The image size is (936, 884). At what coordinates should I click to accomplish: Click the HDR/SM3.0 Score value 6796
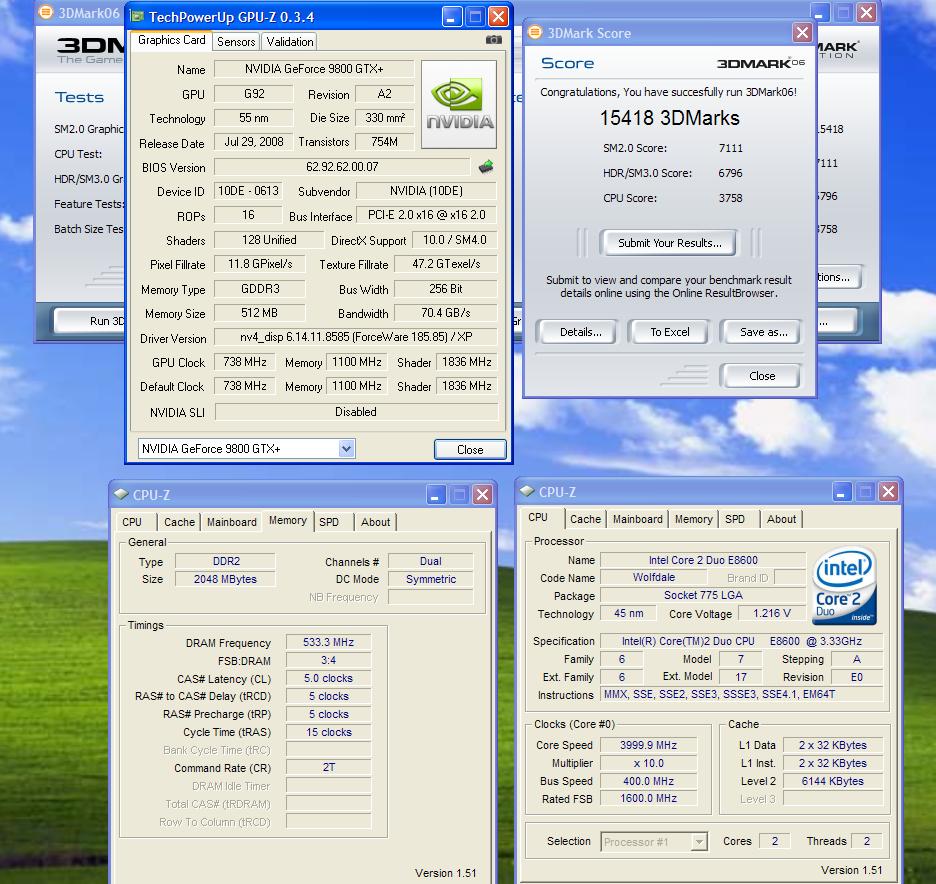[x=731, y=173]
